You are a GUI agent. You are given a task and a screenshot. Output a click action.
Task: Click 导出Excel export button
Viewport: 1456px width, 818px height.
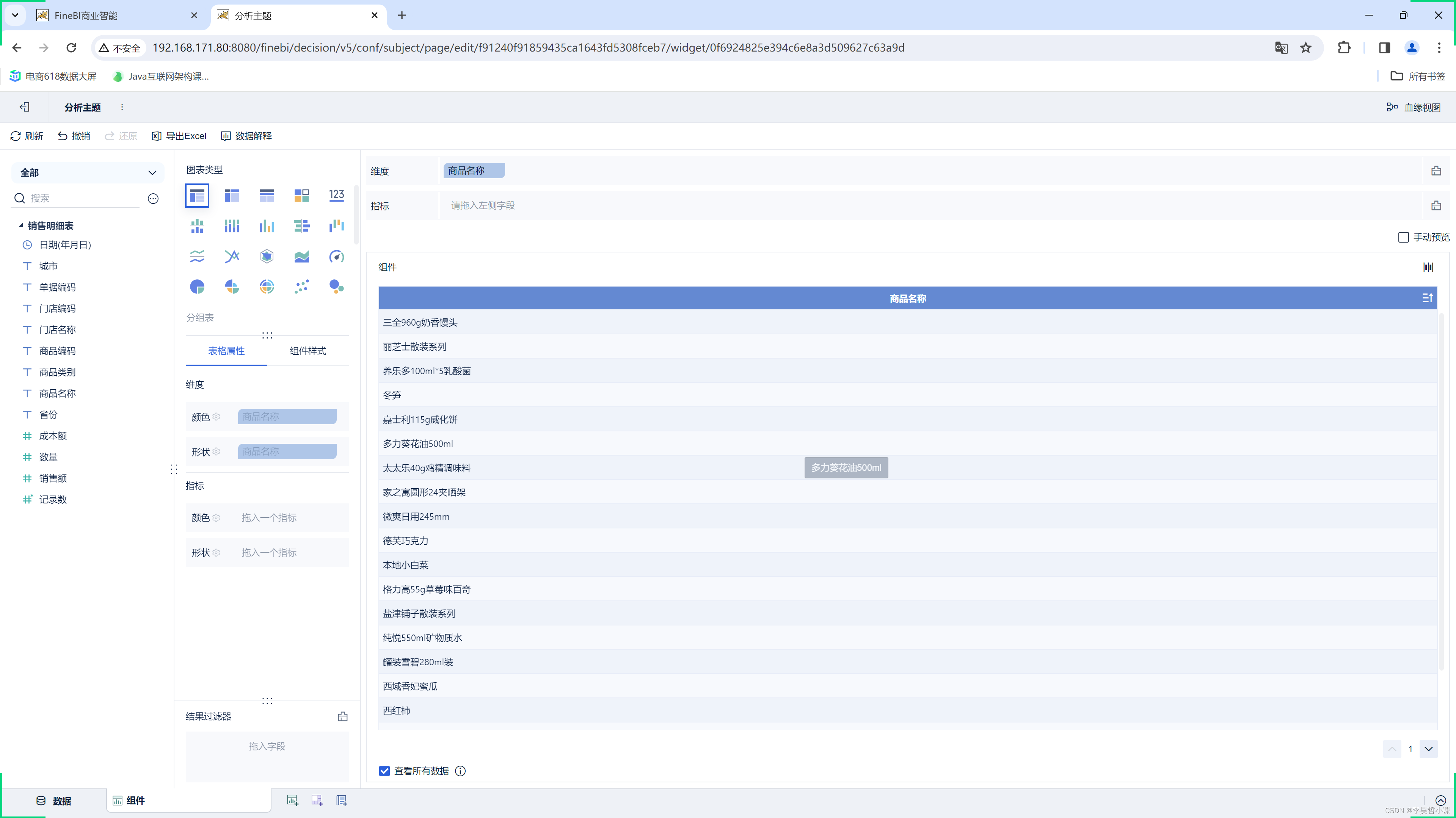[179, 136]
